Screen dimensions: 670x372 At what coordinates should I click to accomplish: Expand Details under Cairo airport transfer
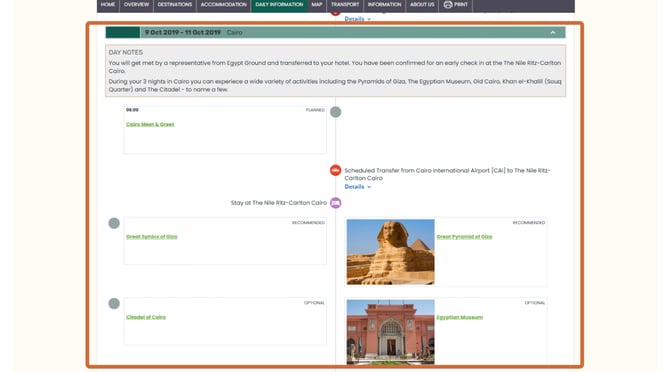357,187
